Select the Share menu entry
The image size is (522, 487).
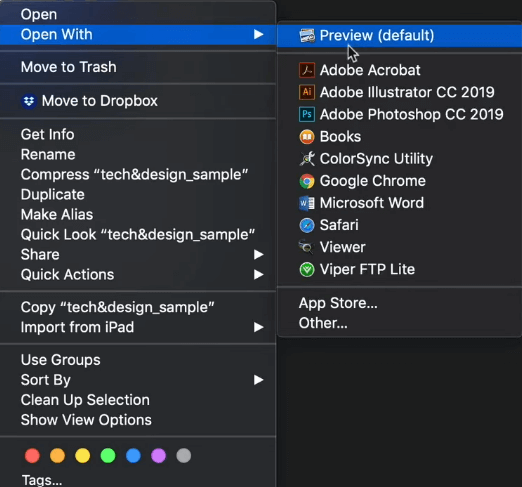point(138,254)
